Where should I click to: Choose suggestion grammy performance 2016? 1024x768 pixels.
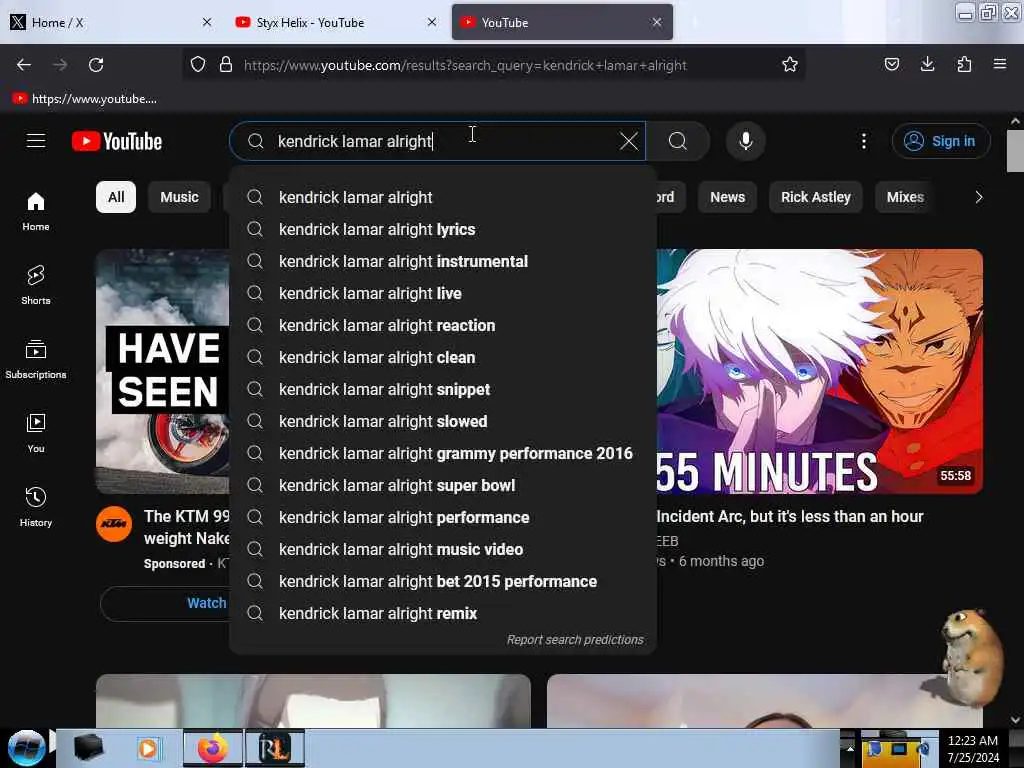(443, 453)
